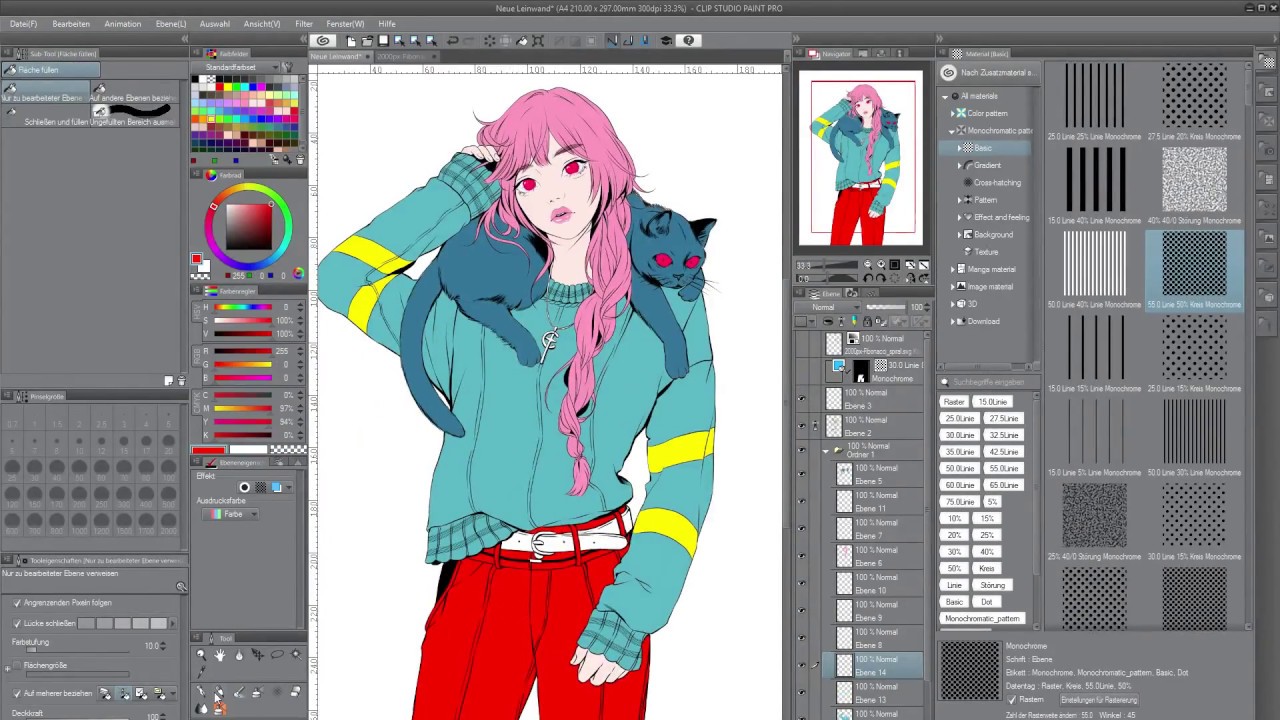Collapse the All materials tree node
1280x720 pixels.
(944, 96)
